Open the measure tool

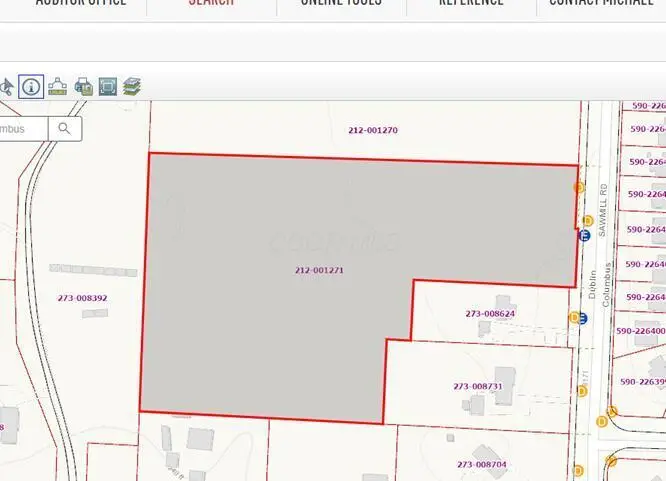click(x=57, y=87)
